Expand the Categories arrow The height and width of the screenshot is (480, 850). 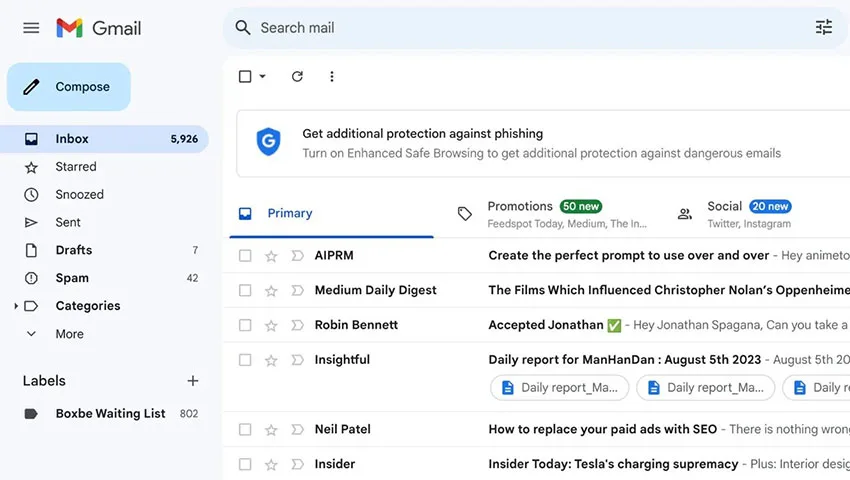[16, 306]
